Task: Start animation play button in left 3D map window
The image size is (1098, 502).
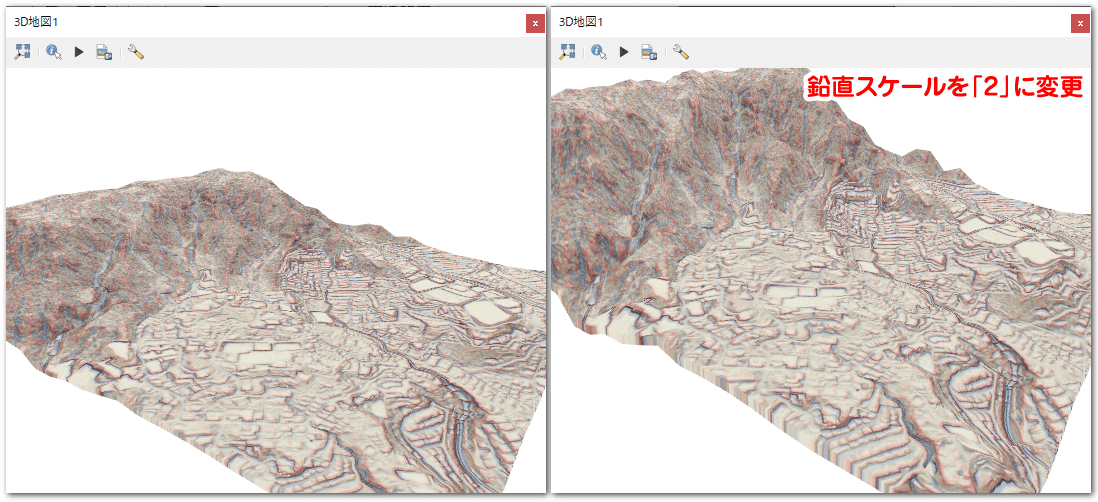Action: click(x=79, y=52)
